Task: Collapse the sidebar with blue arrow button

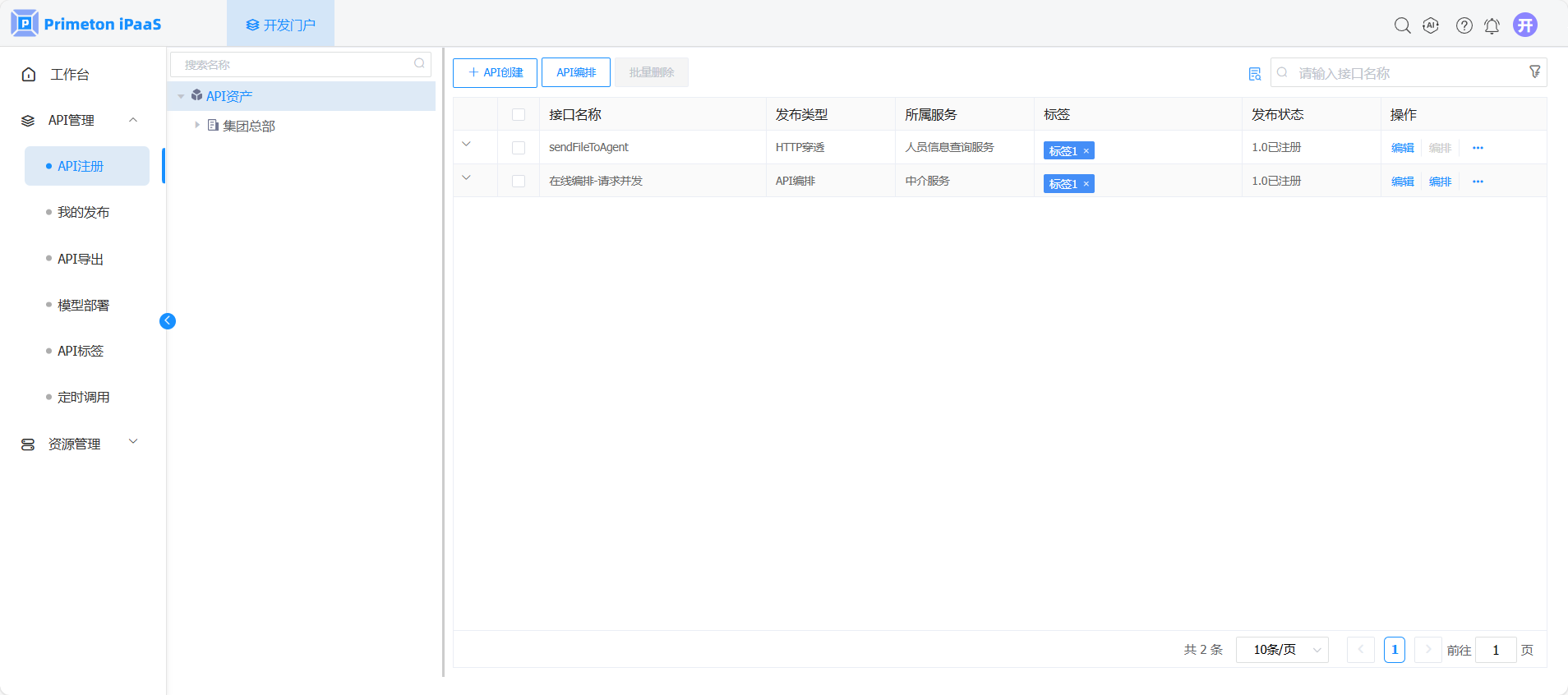Action: pos(168,321)
